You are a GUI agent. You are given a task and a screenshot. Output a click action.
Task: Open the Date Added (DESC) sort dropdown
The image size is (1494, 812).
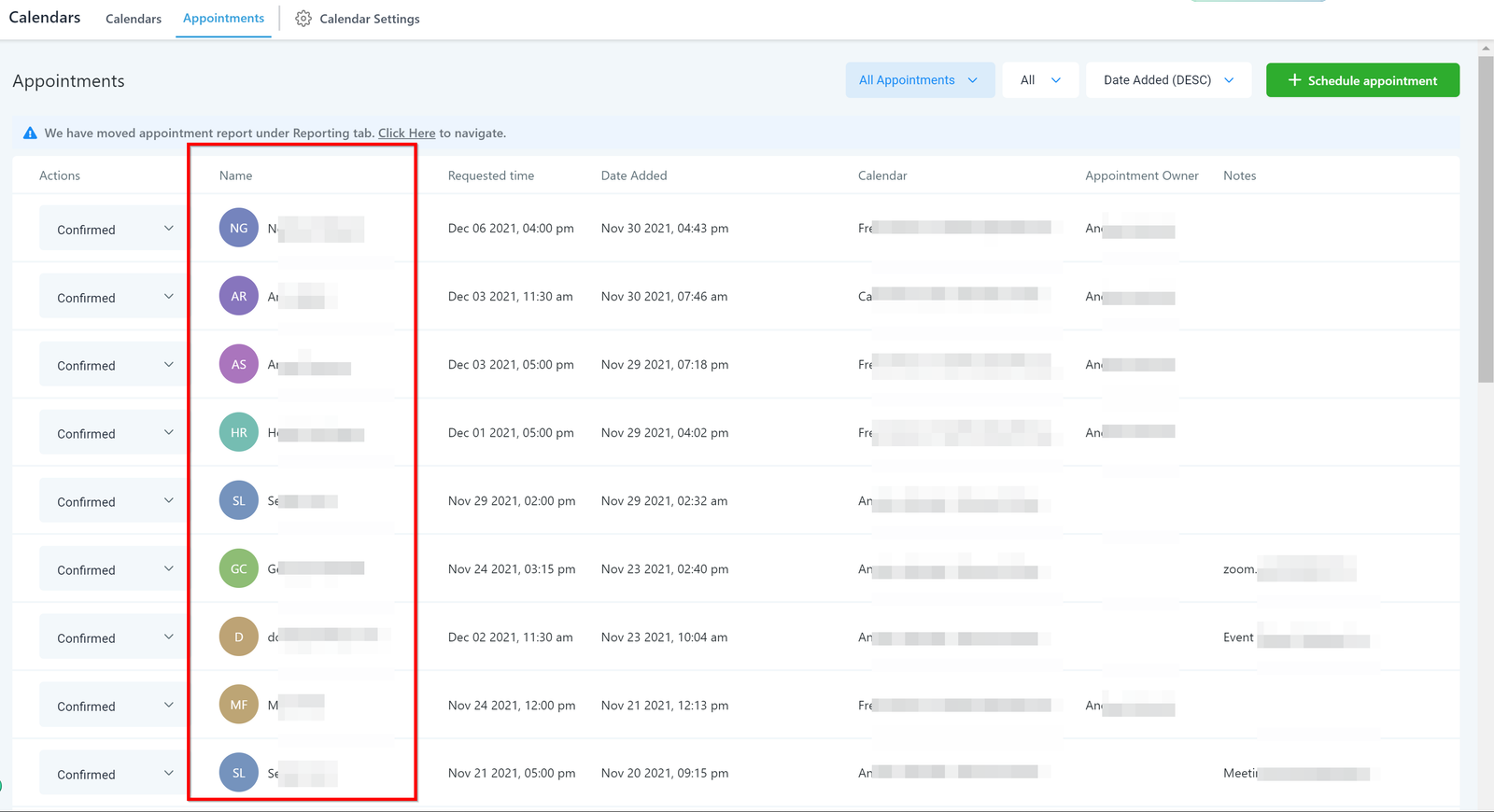click(1168, 80)
